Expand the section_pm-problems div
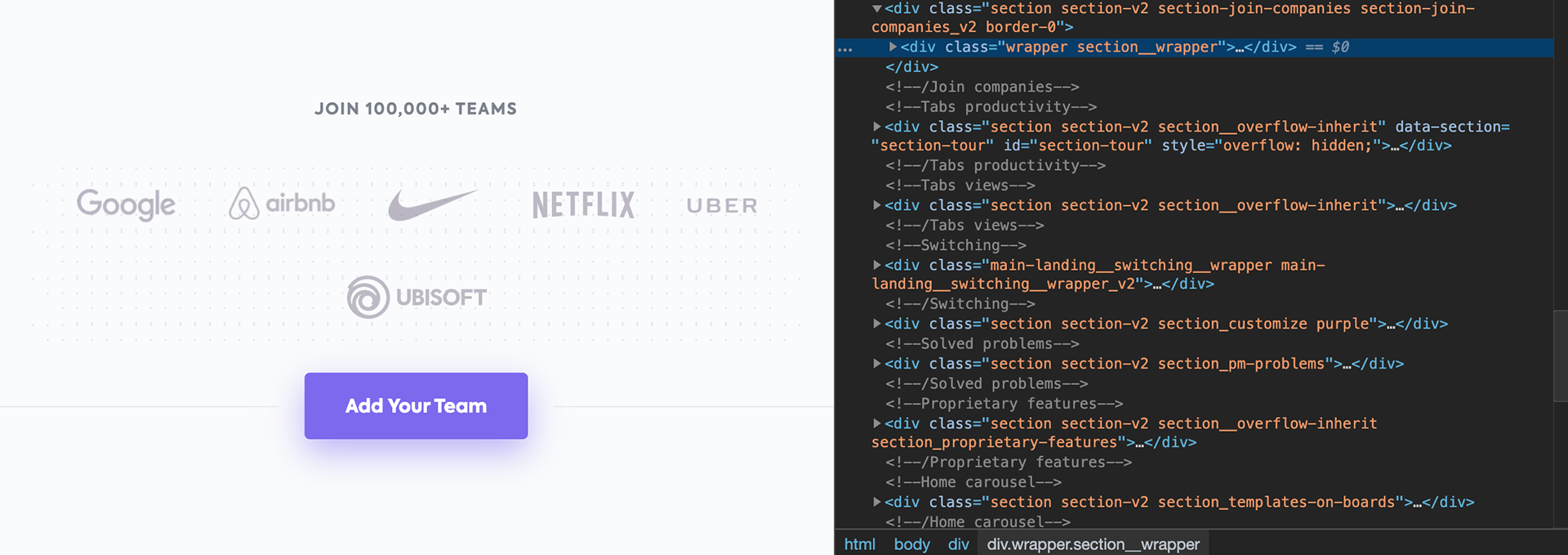Image resolution: width=1568 pixels, height=555 pixels. [x=877, y=364]
